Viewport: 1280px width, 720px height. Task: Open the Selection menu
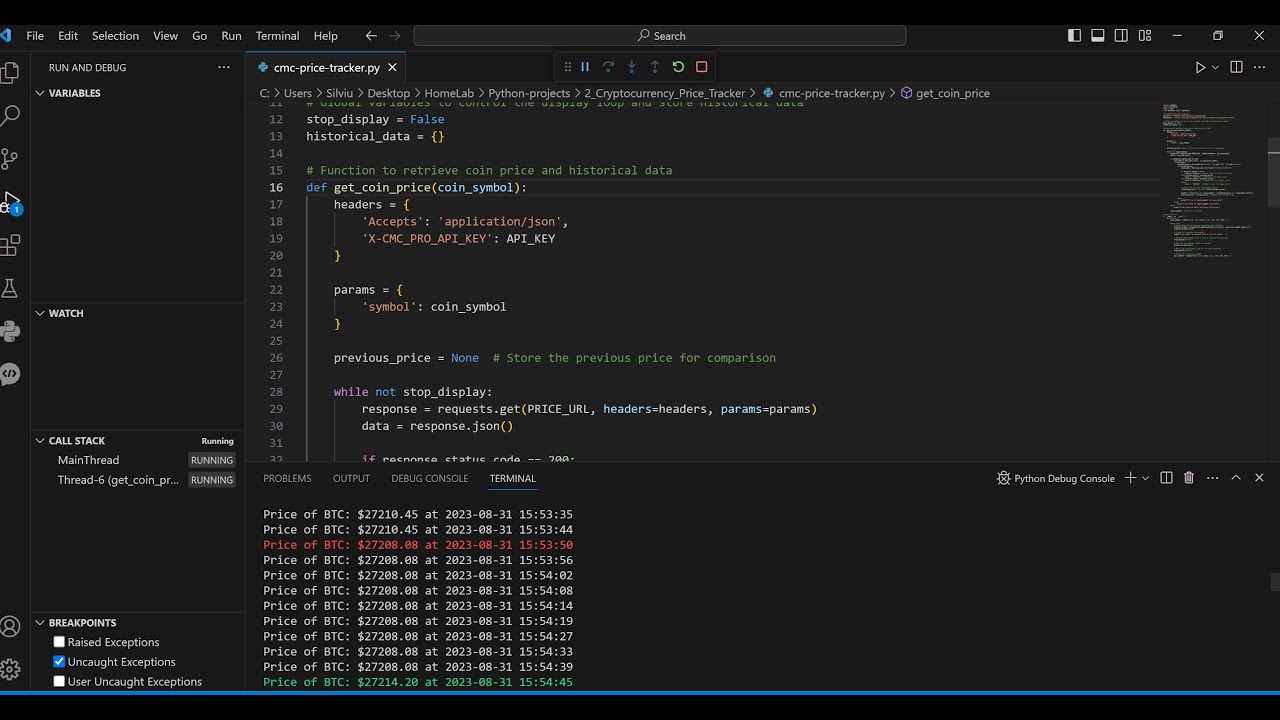115,35
